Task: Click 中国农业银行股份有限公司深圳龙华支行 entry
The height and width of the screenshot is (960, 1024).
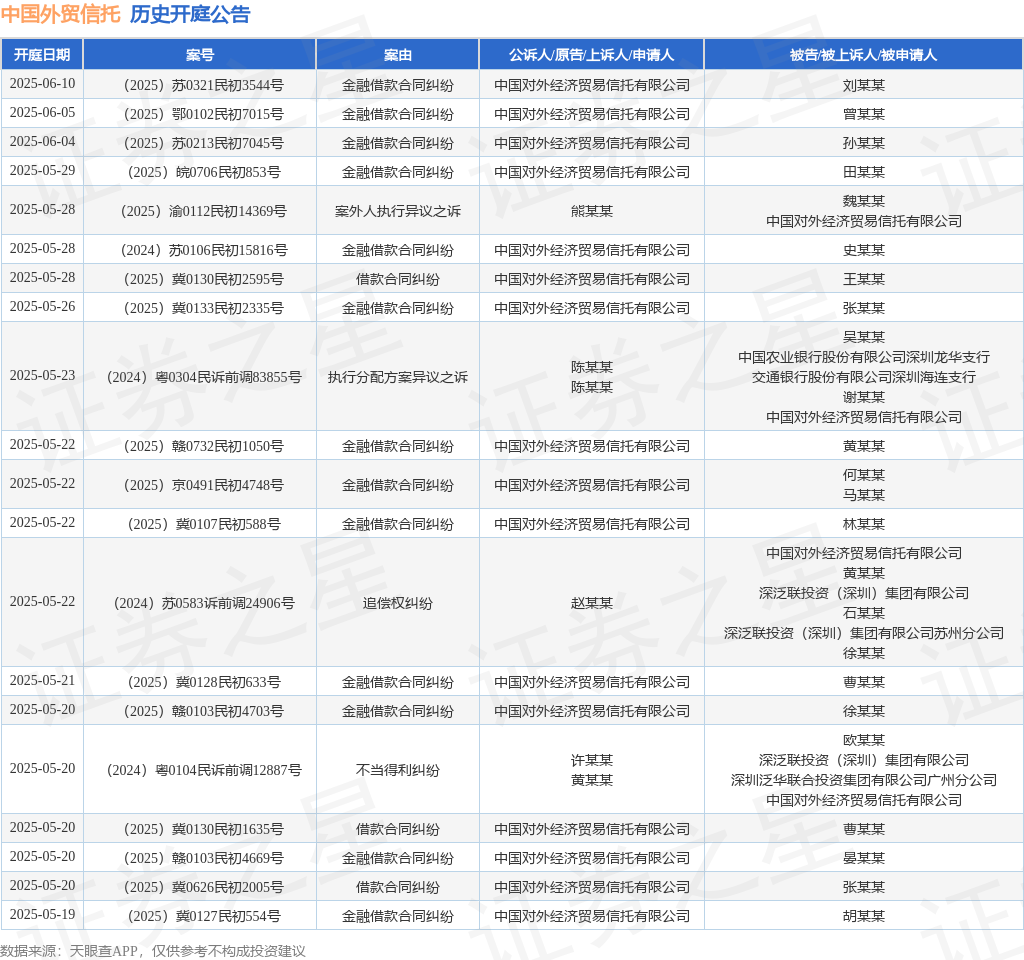Action: pyautogui.click(x=863, y=357)
